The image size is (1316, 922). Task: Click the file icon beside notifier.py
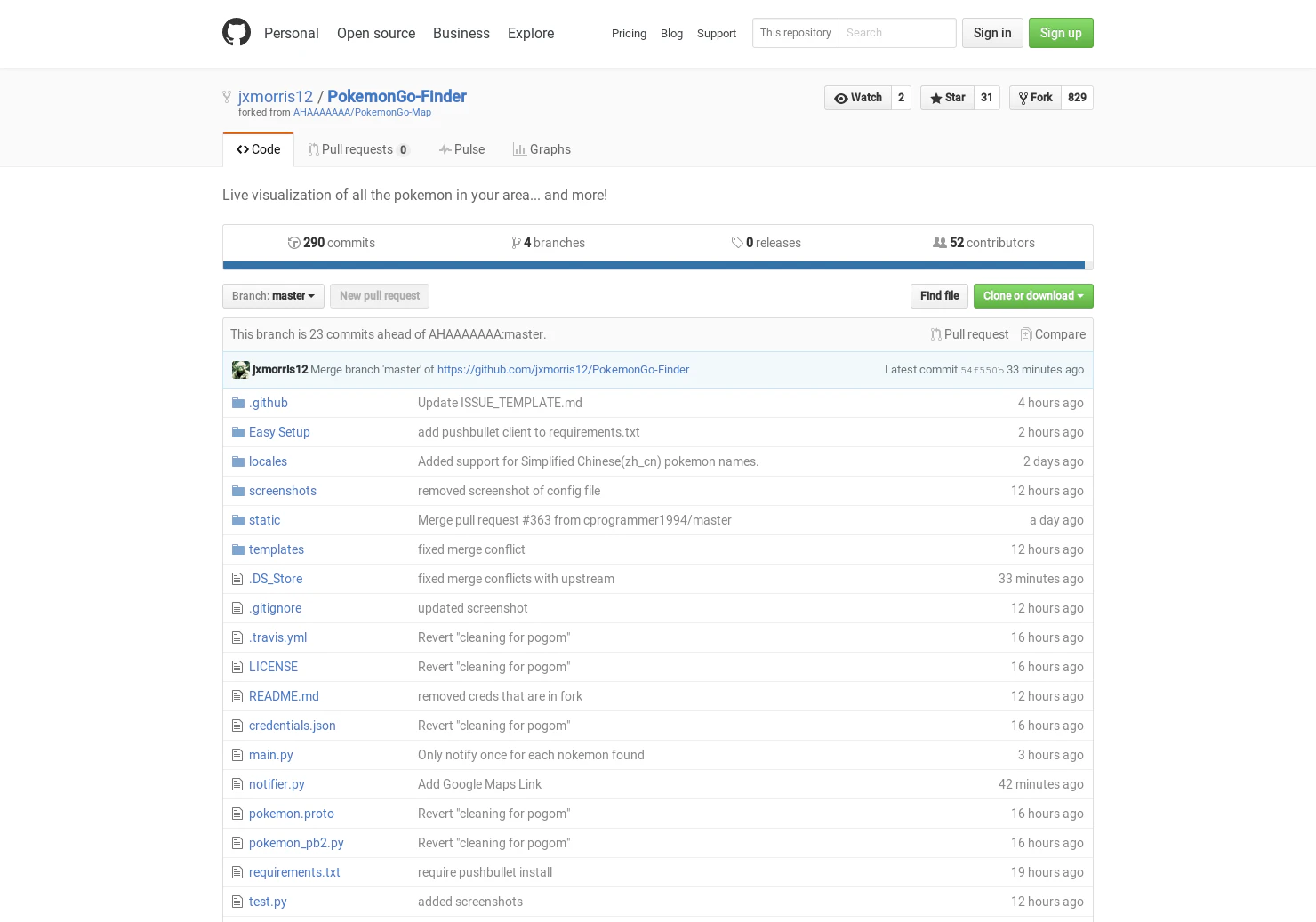click(x=237, y=784)
